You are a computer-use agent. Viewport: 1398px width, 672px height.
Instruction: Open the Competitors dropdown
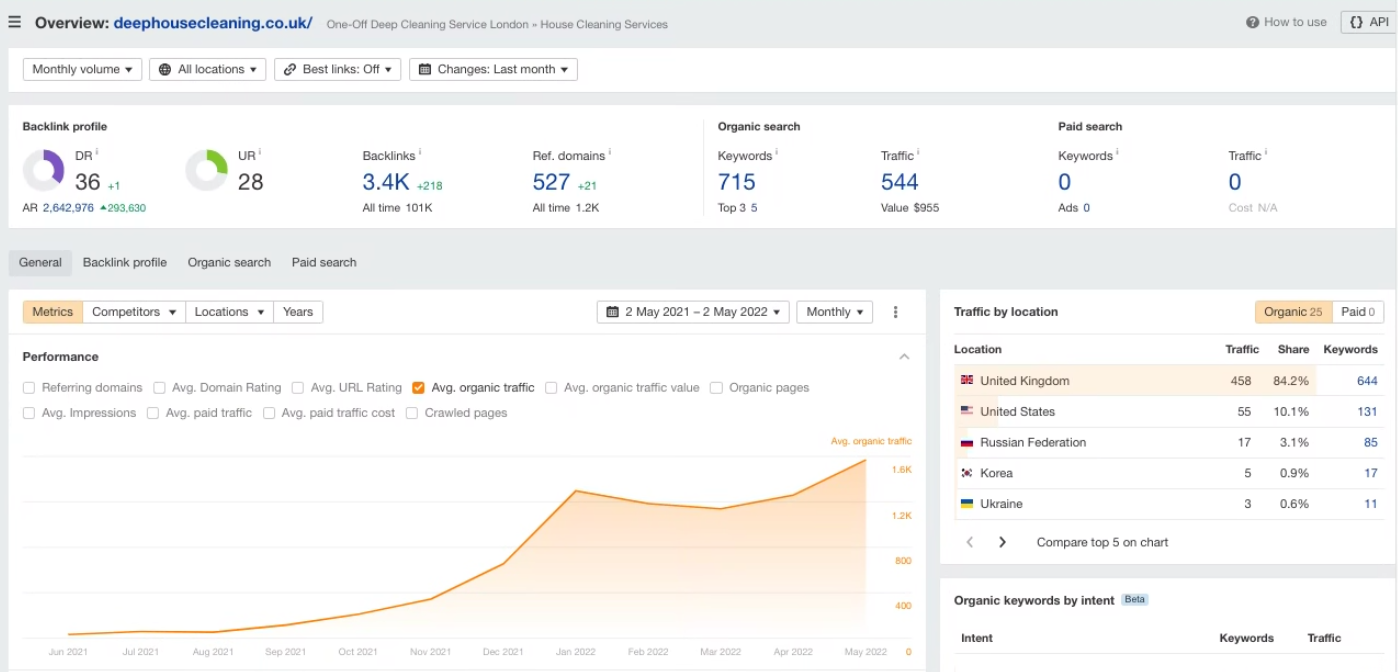coord(134,312)
